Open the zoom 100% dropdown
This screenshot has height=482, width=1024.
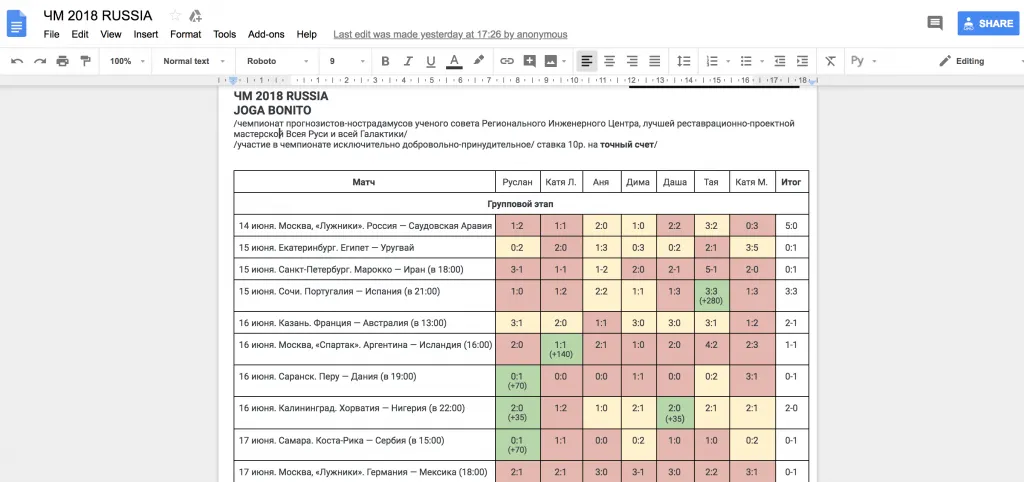coord(125,61)
